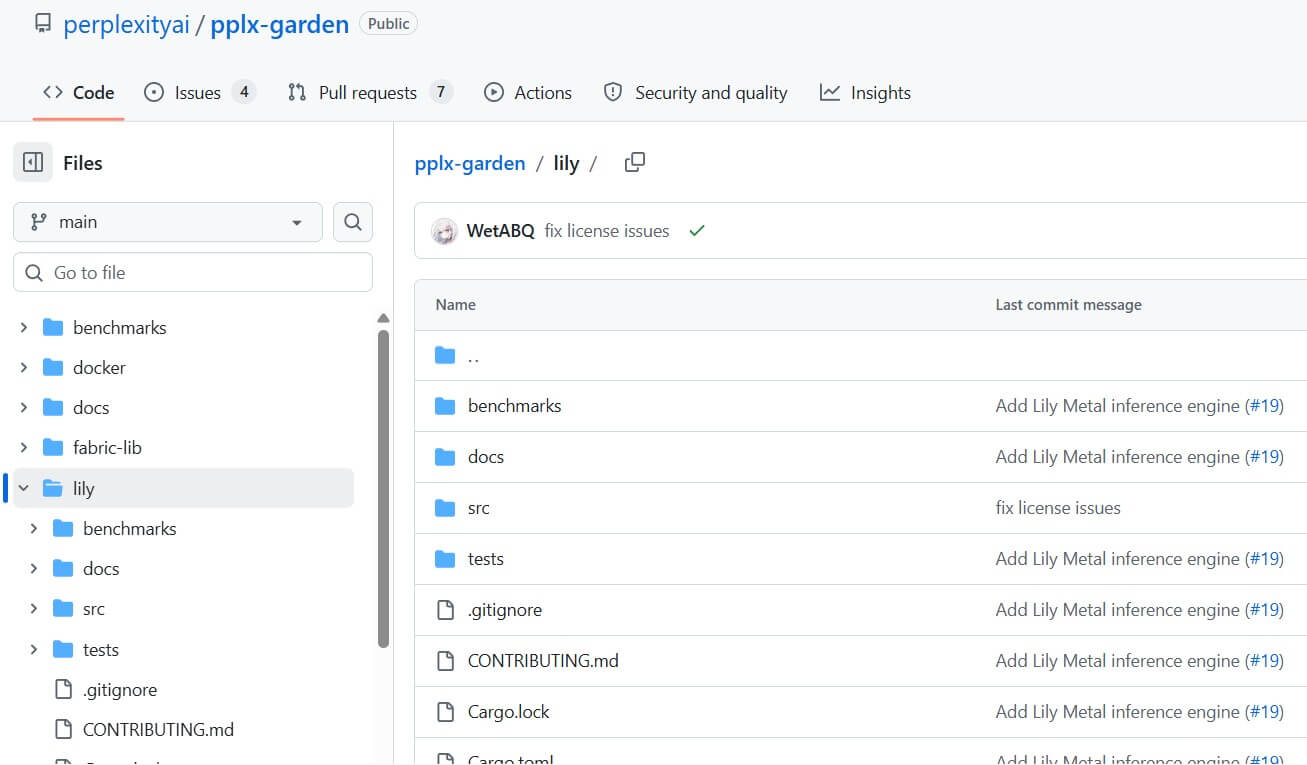
Task: Click the CONTRIBUTING.md file icon in sidebar tree
Action: coord(63,730)
